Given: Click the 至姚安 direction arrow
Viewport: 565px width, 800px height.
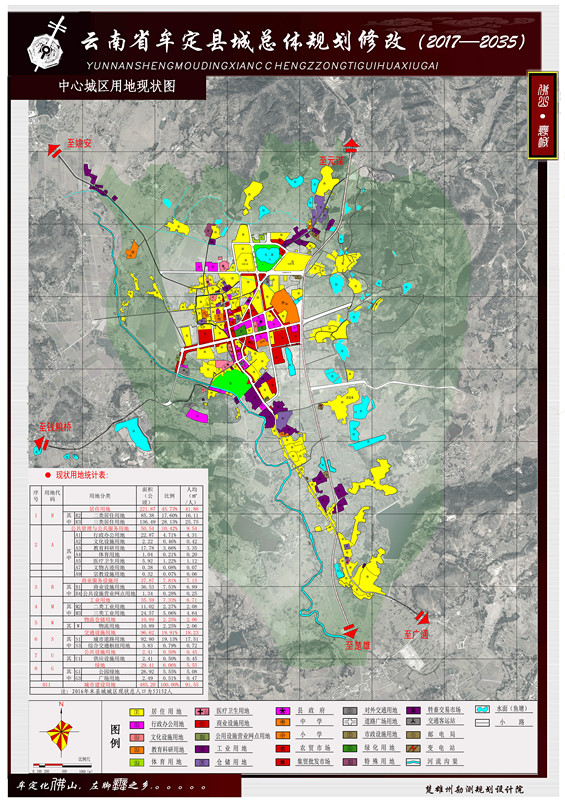Looking at the screenshot, I should [x=54, y=151].
